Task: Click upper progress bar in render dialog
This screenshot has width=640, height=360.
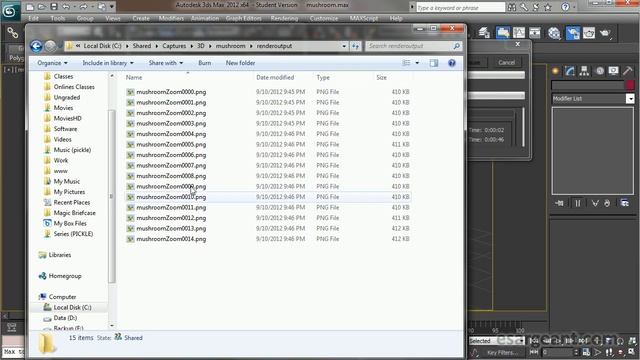Action: 496,75
